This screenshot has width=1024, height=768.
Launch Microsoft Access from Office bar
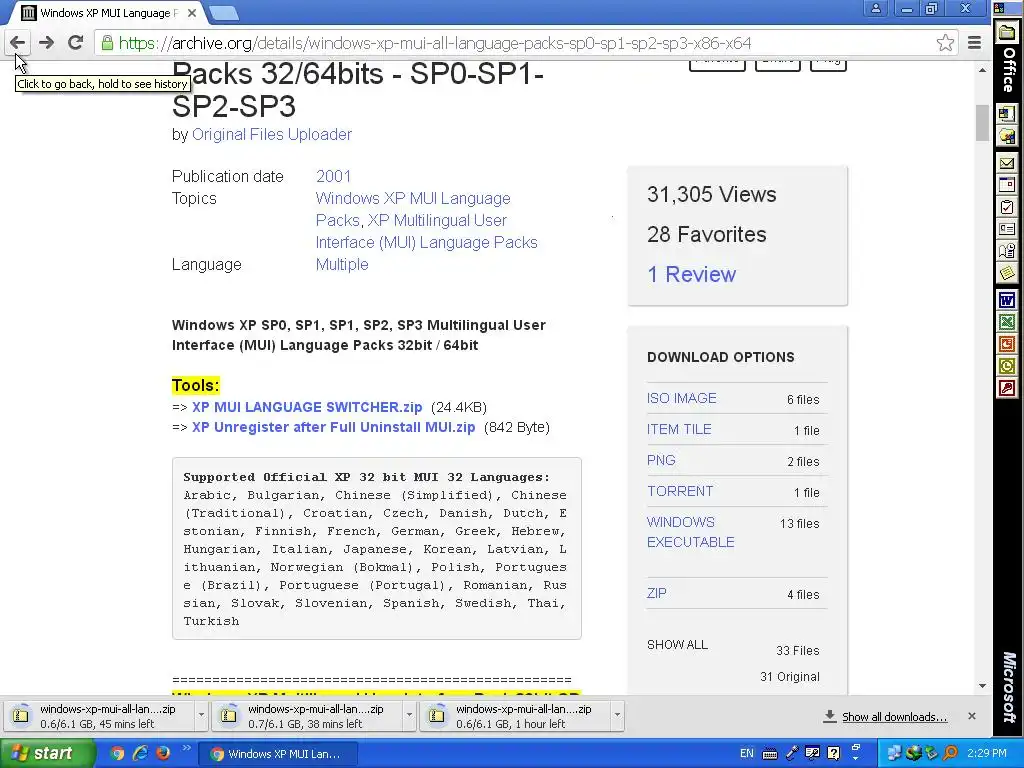[x=1007, y=388]
